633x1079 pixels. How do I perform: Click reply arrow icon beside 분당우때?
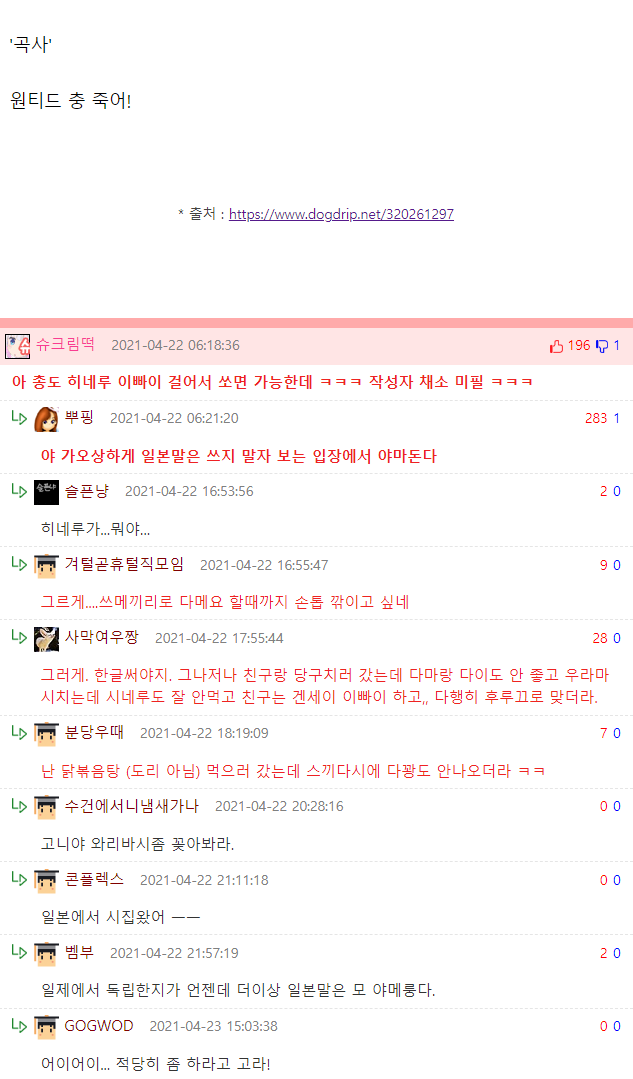[x=19, y=731]
